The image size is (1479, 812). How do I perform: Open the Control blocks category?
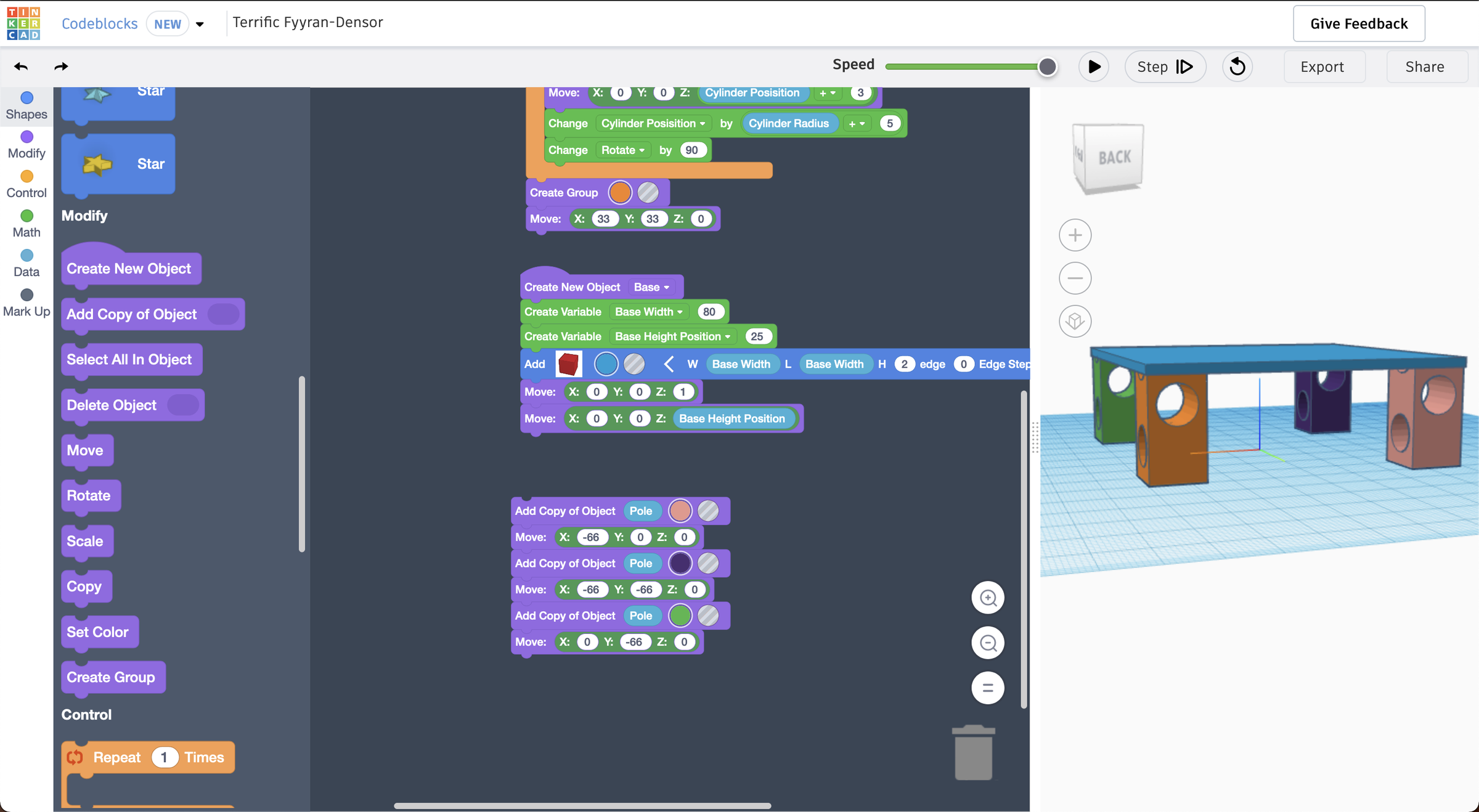26,184
